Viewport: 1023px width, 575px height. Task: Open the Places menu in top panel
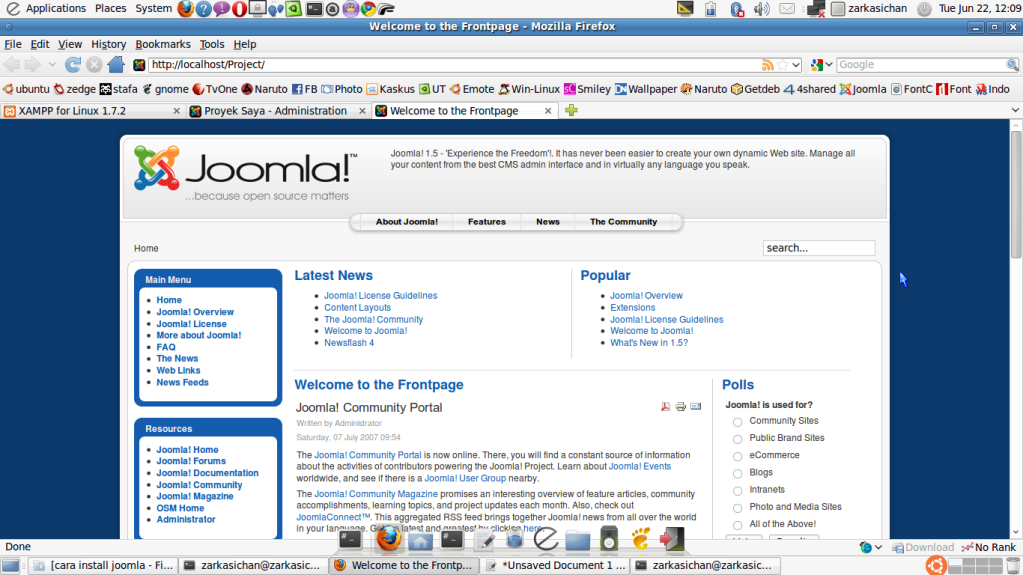pyautogui.click(x=110, y=8)
